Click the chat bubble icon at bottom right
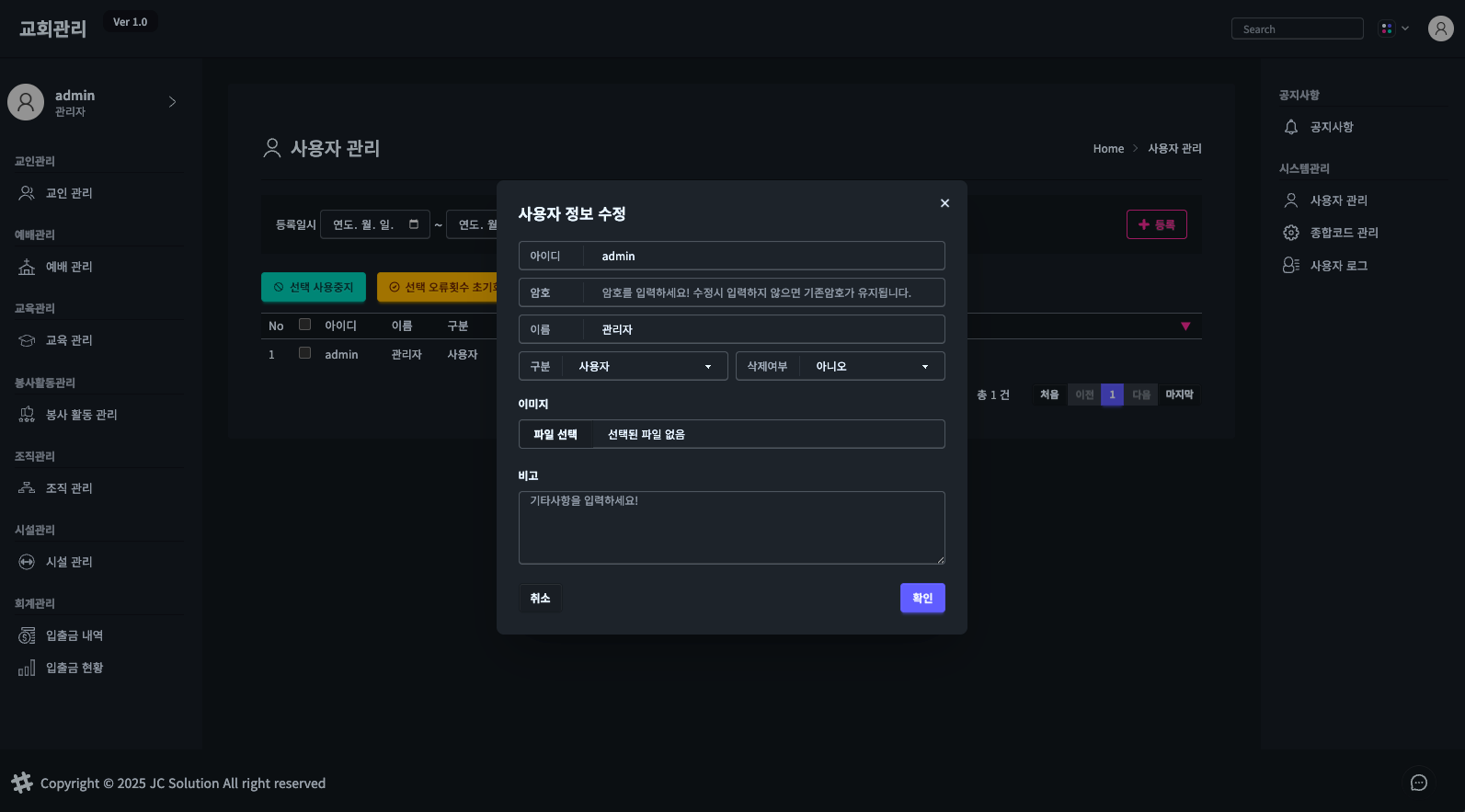The height and width of the screenshot is (812, 1465). (1418, 783)
